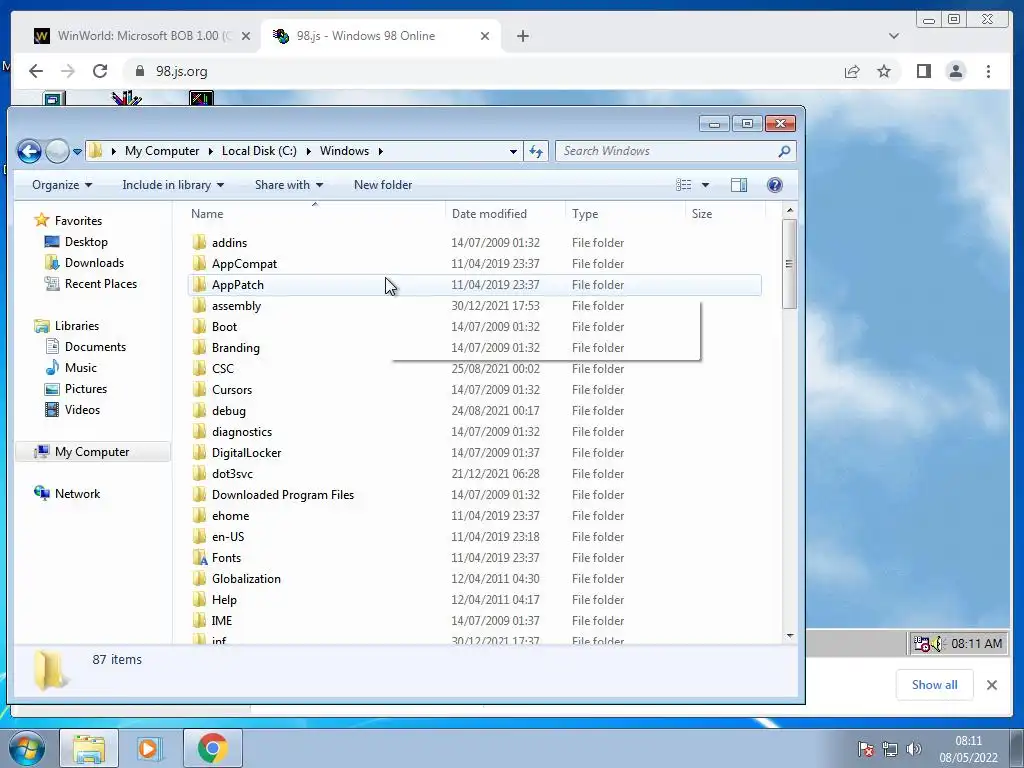
Task: Select the addins folder icon
Action: [200, 242]
